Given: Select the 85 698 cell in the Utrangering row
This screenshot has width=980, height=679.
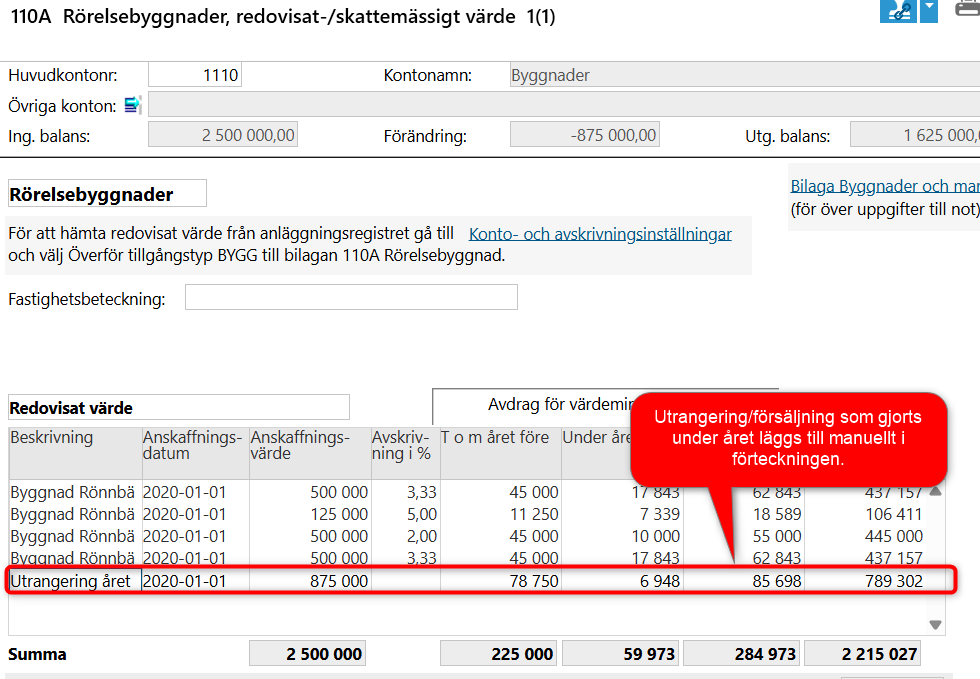Looking at the screenshot, I should click(x=743, y=581).
